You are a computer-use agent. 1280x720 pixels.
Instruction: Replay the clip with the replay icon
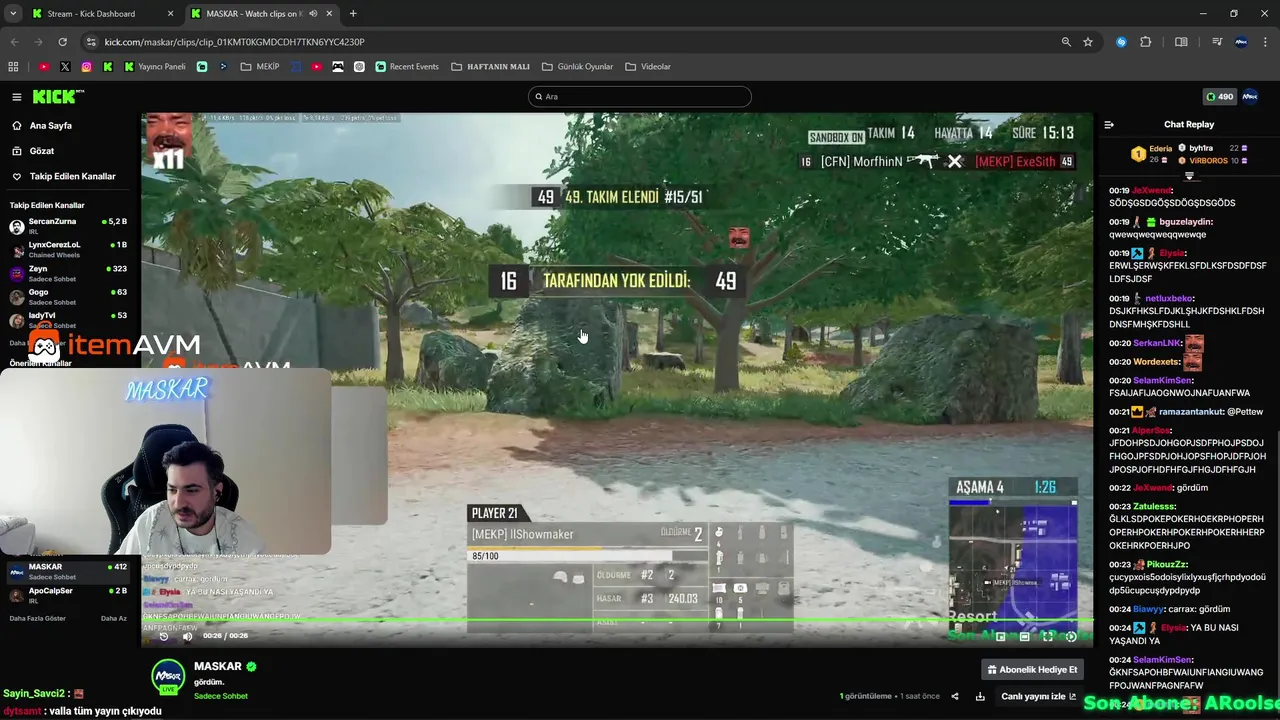coord(164,636)
